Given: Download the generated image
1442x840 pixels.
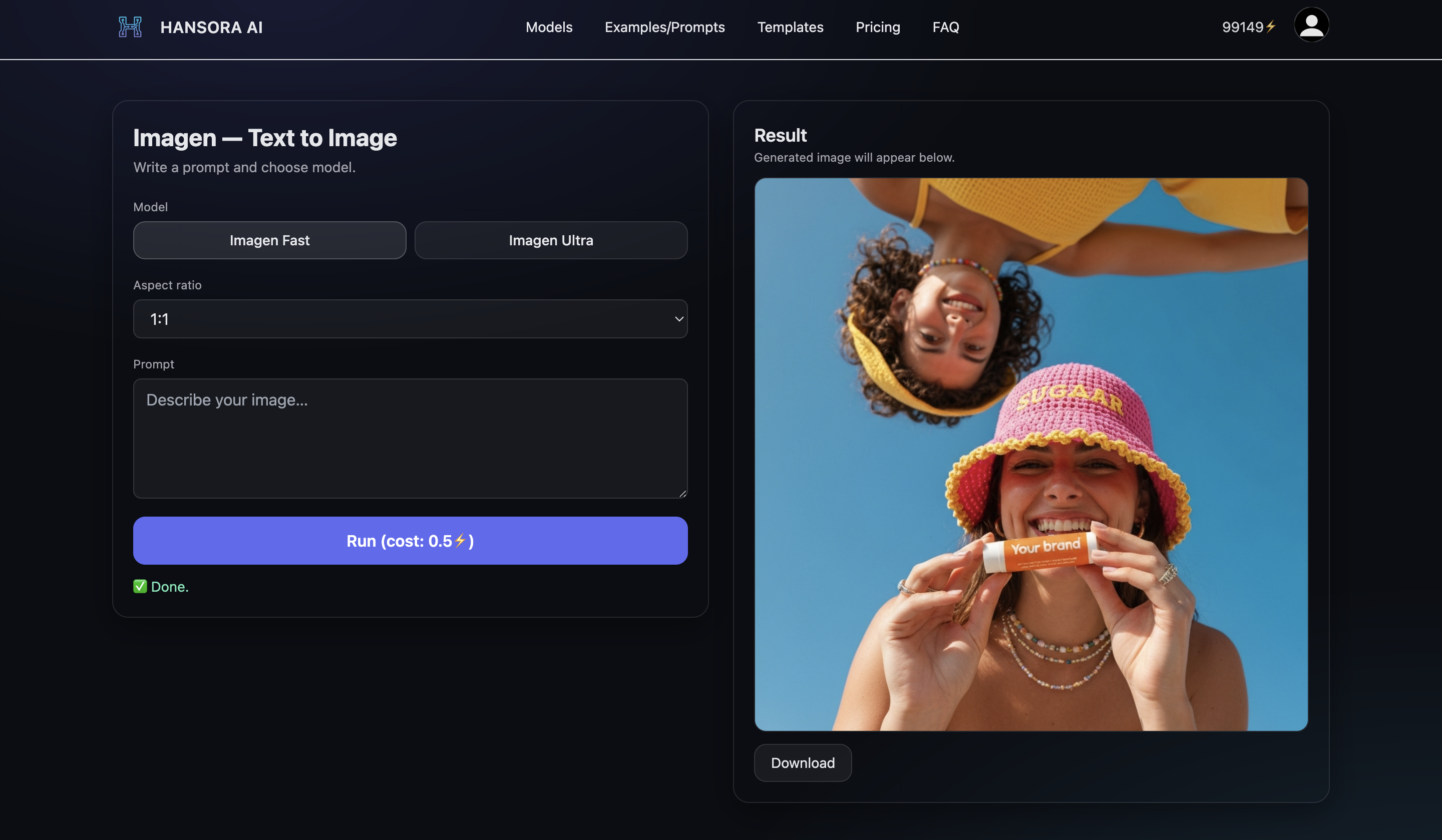Looking at the screenshot, I should [802, 763].
